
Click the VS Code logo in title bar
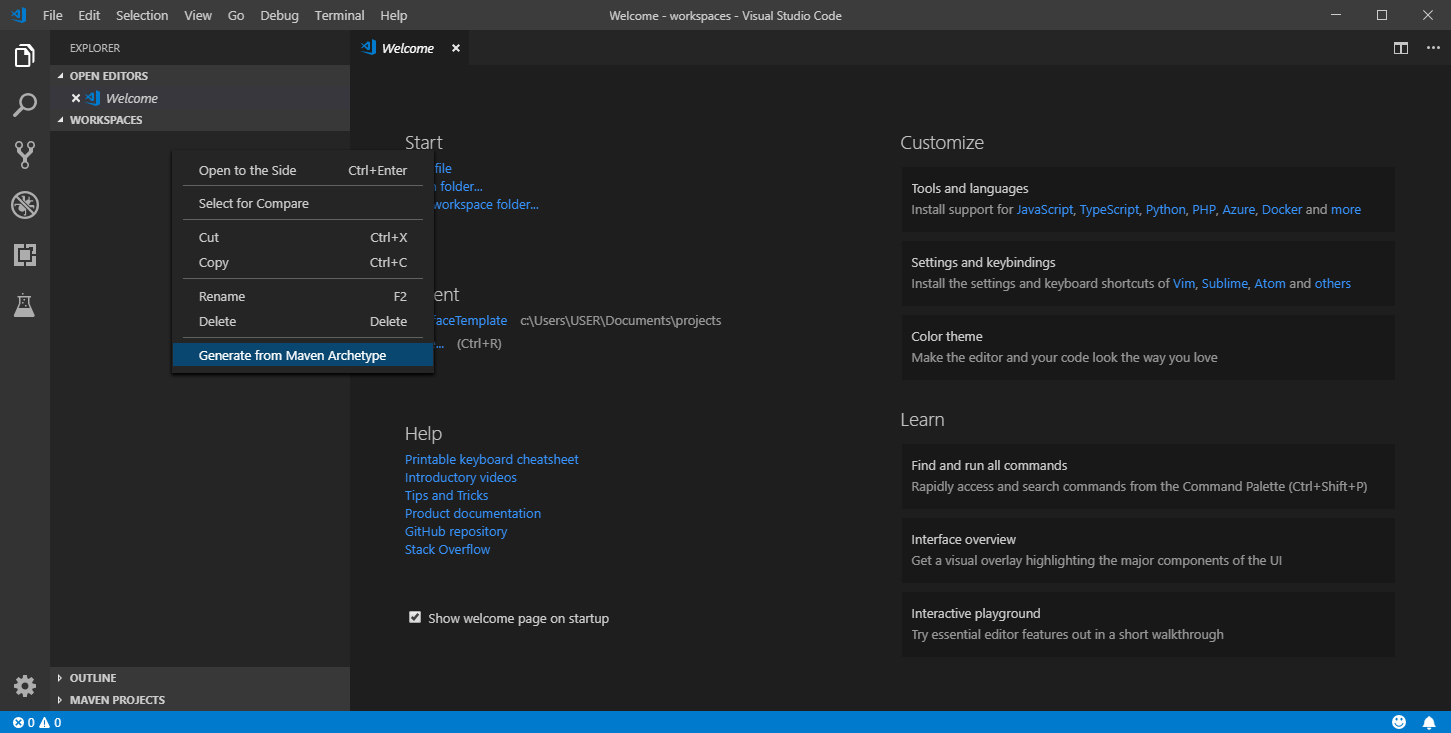[x=18, y=15]
